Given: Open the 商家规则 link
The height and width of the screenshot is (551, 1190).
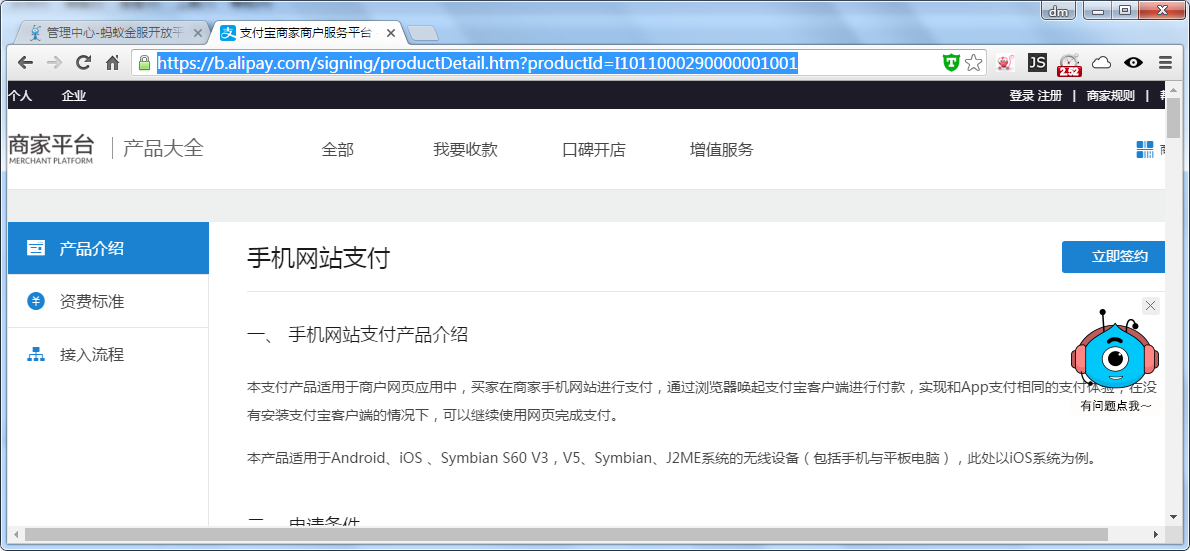Looking at the screenshot, I should [1110, 96].
